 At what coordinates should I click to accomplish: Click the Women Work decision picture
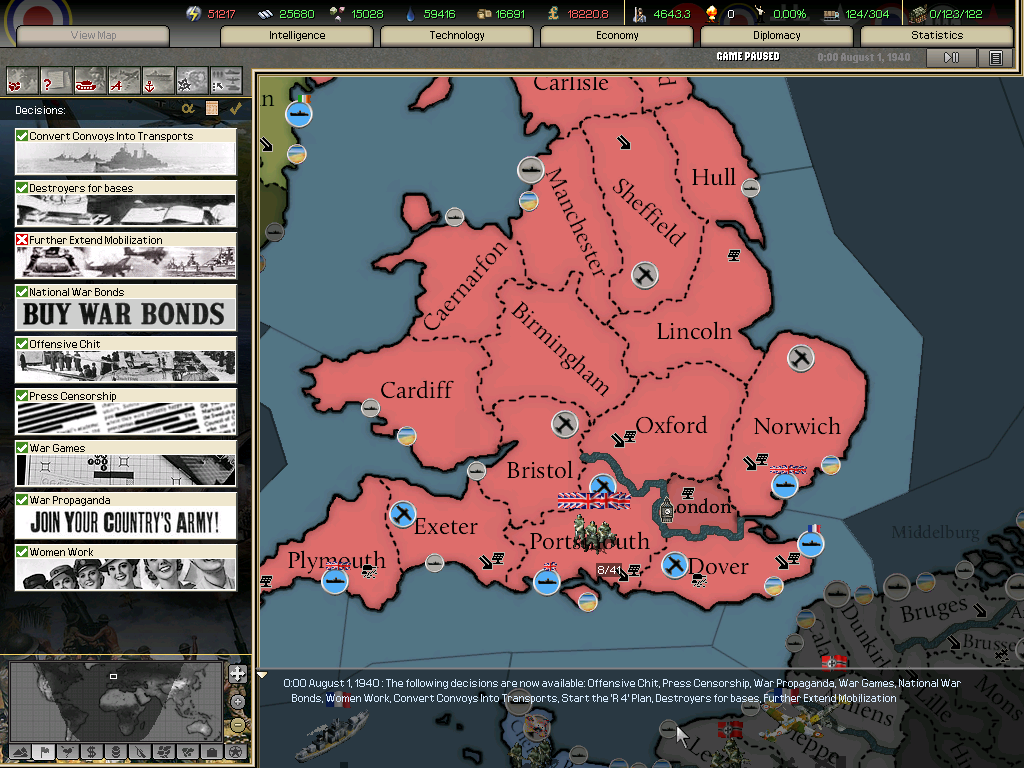(125, 575)
